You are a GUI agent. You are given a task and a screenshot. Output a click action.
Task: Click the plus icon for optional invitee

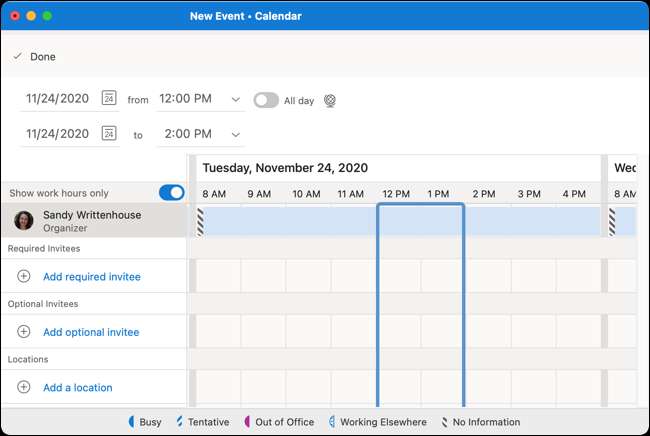click(x=24, y=332)
